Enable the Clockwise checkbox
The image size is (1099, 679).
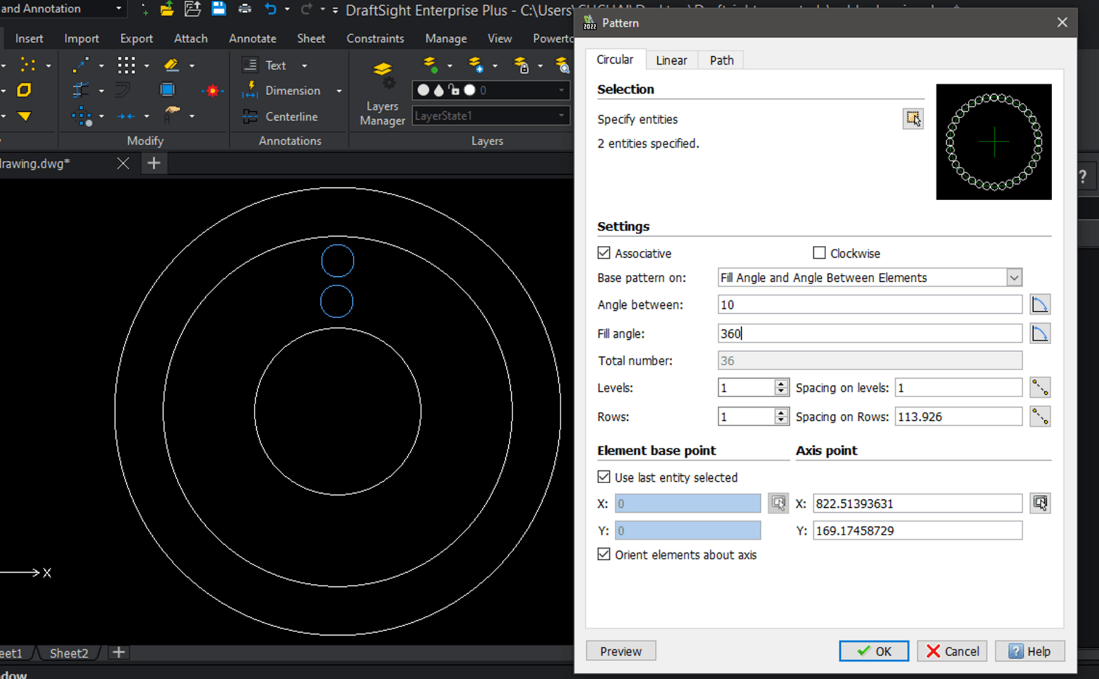[819, 253]
